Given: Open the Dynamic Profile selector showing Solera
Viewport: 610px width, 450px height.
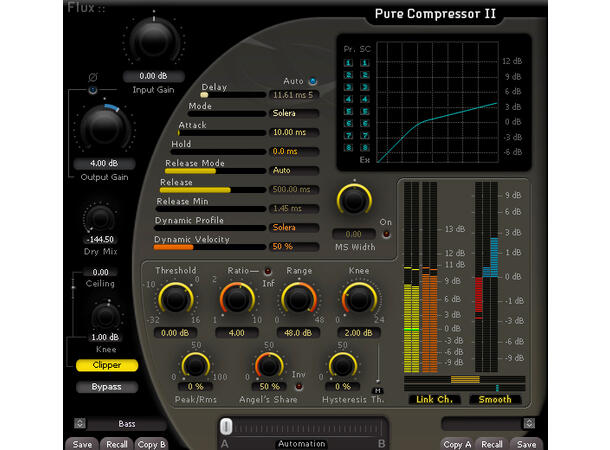Looking at the screenshot, I should tap(294, 227).
